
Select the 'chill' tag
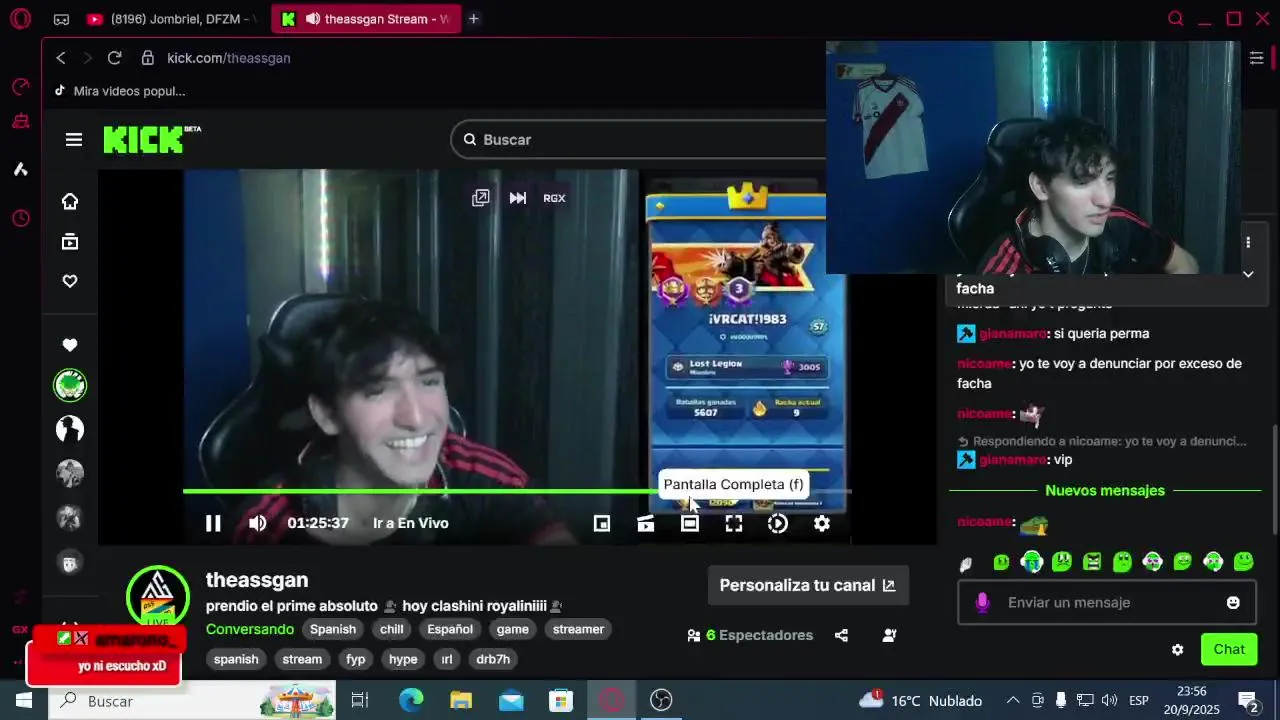(392, 629)
